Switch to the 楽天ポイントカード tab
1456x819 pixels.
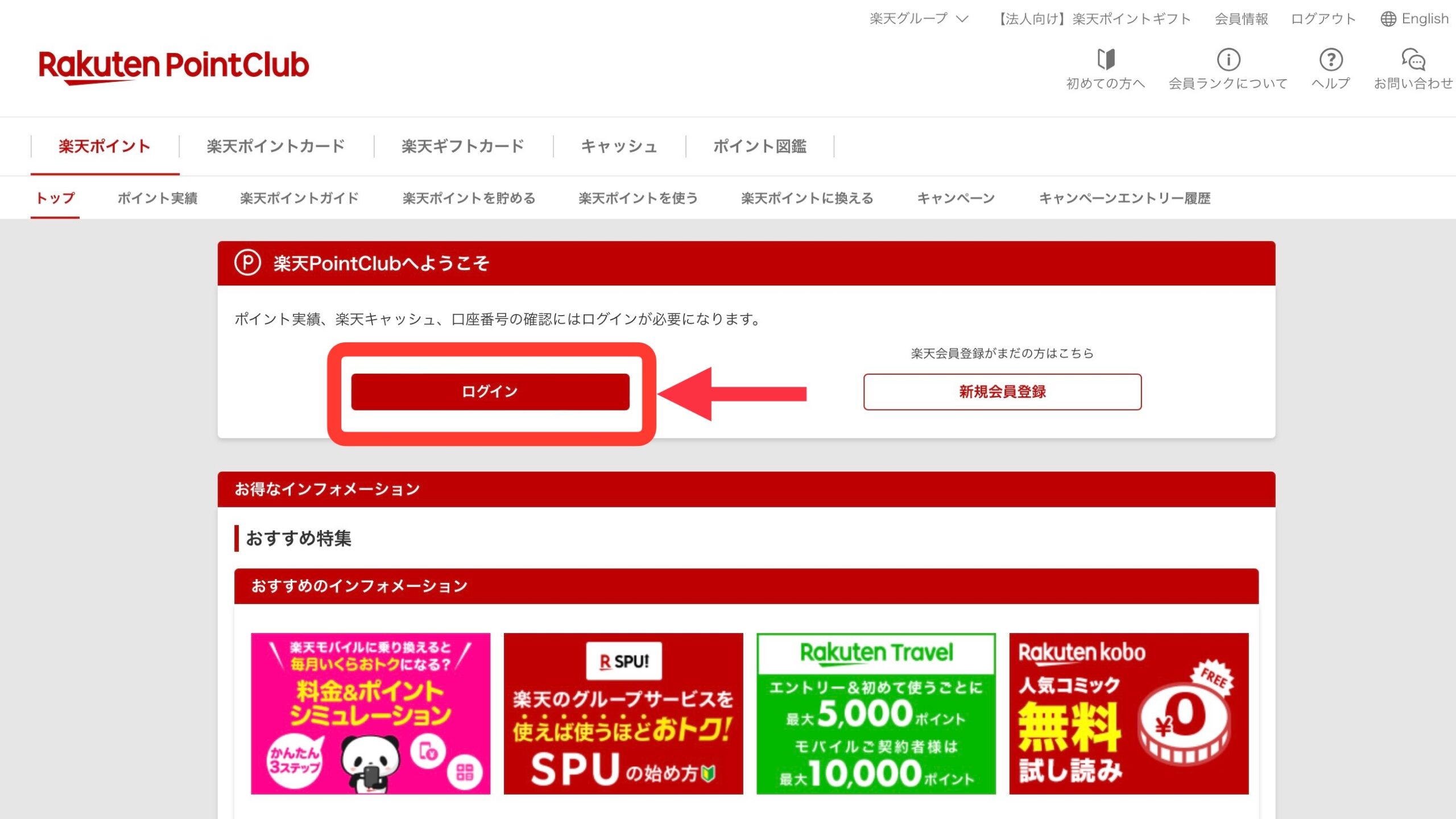(x=276, y=146)
